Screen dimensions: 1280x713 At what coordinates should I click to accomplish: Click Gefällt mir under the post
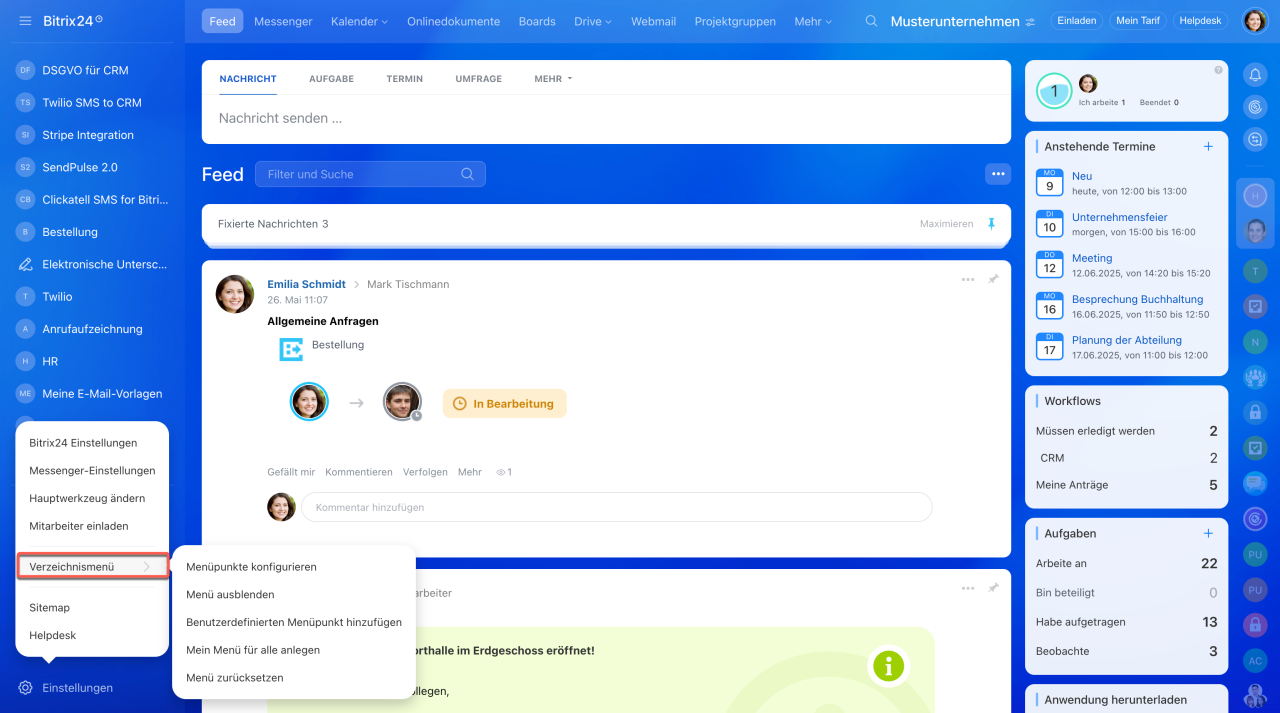pyautogui.click(x=291, y=472)
